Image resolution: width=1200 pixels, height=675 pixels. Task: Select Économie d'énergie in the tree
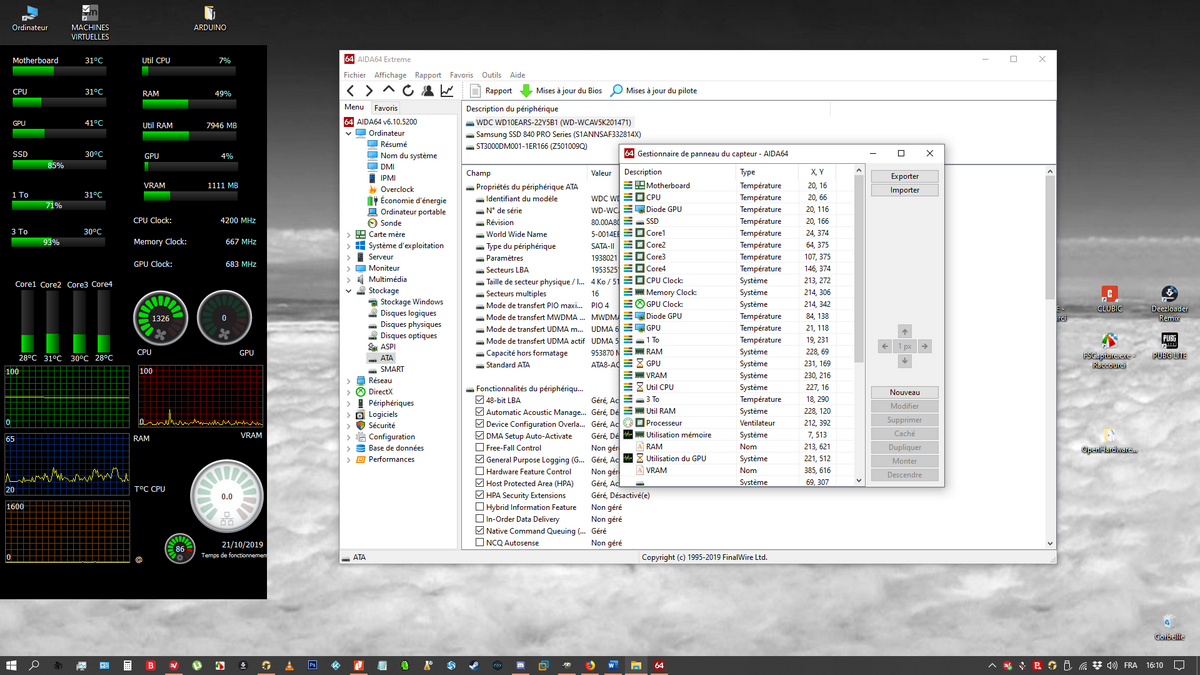click(413, 200)
